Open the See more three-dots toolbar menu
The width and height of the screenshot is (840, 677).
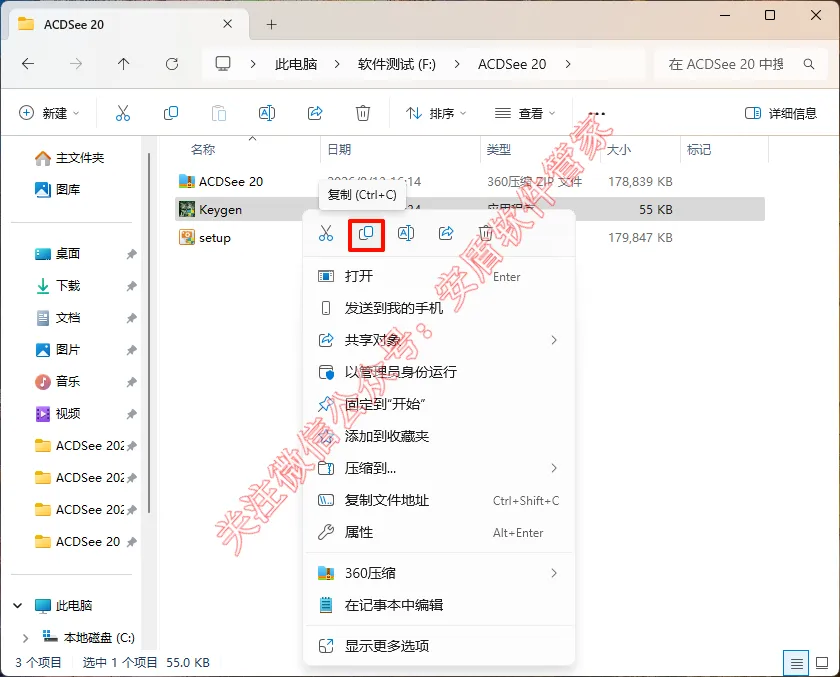[x=596, y=114]
